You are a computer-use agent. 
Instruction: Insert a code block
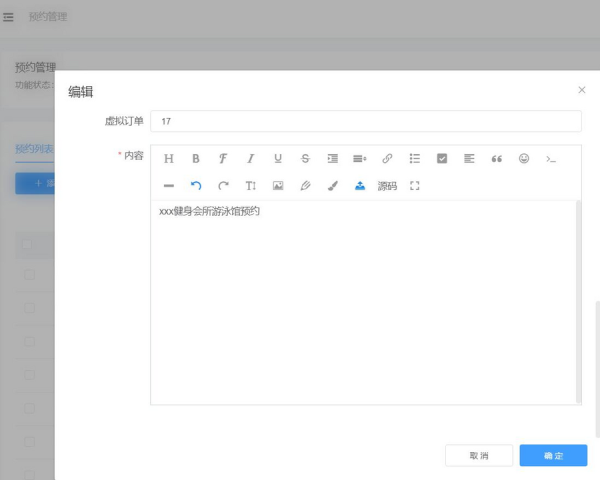tap(551, 159)
